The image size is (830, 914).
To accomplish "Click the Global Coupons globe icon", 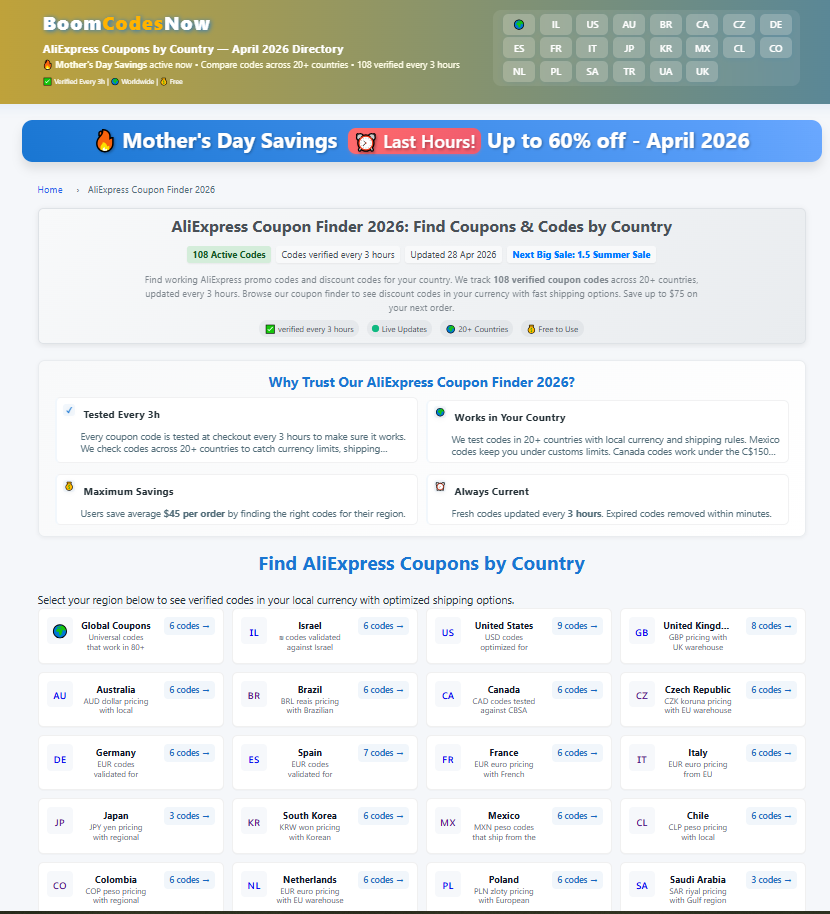I will pyautogui.click(x=60, y=631).
